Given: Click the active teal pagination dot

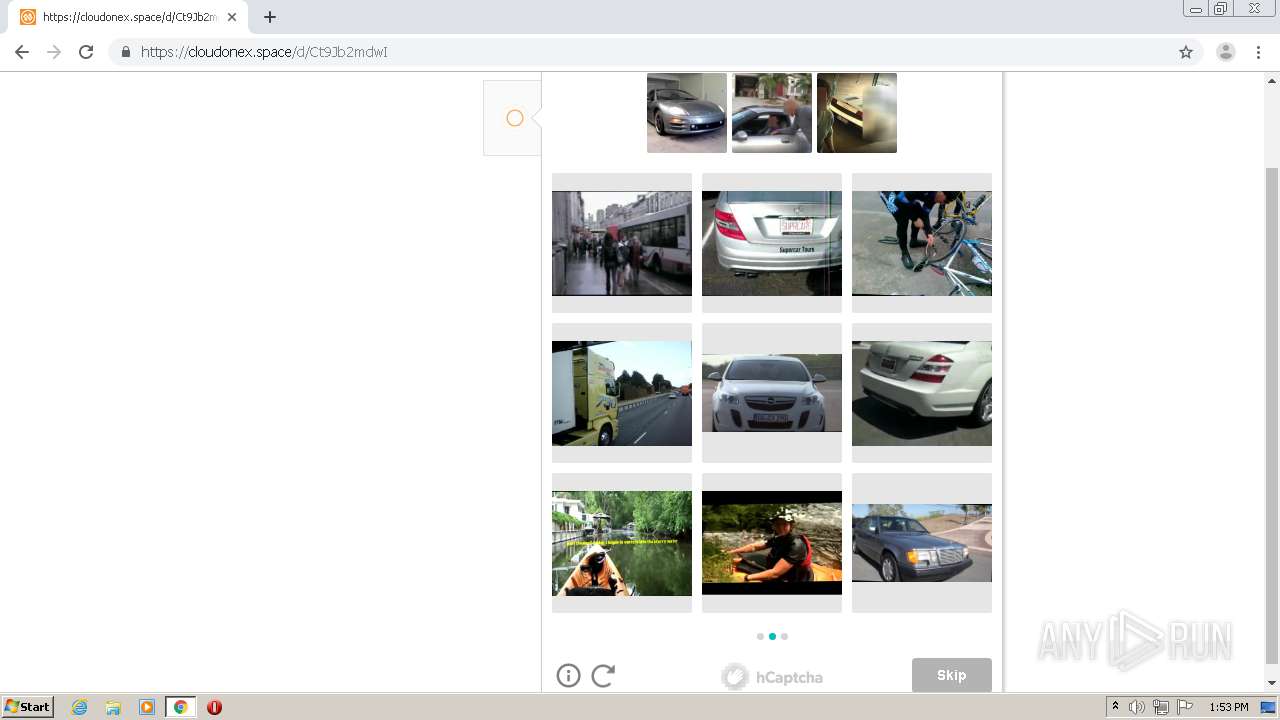Looking at the screenshot, I should (x=772, y=636).
